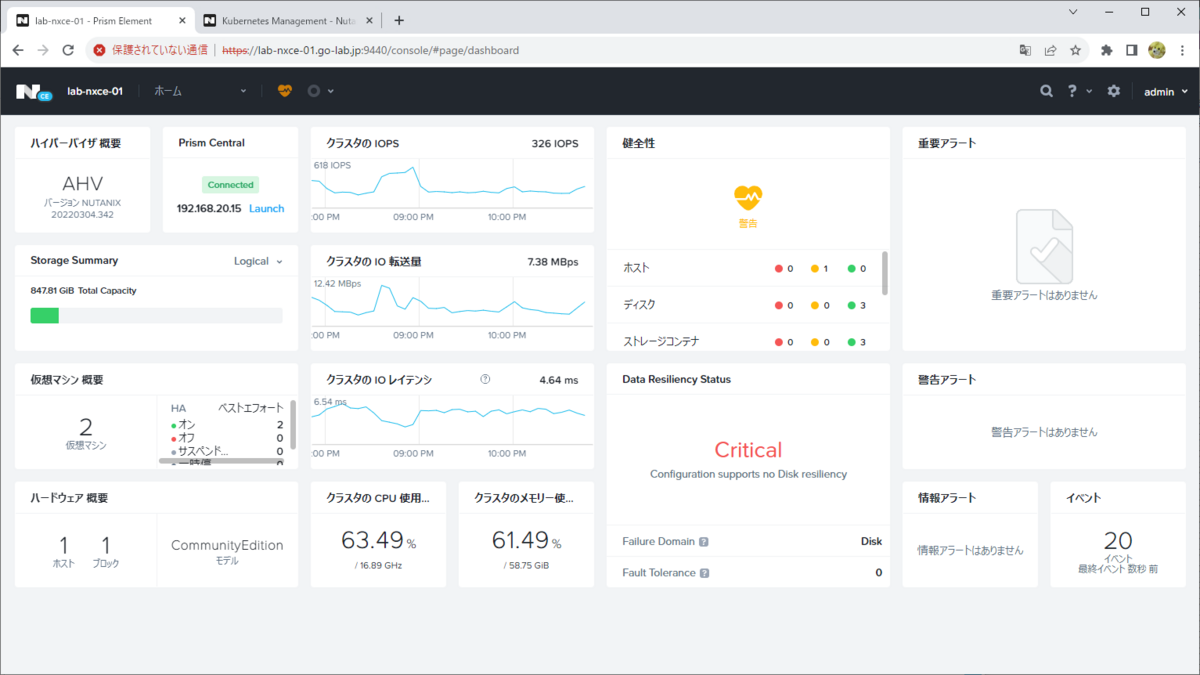Click the green storage capacity bar

coord(45,315)
